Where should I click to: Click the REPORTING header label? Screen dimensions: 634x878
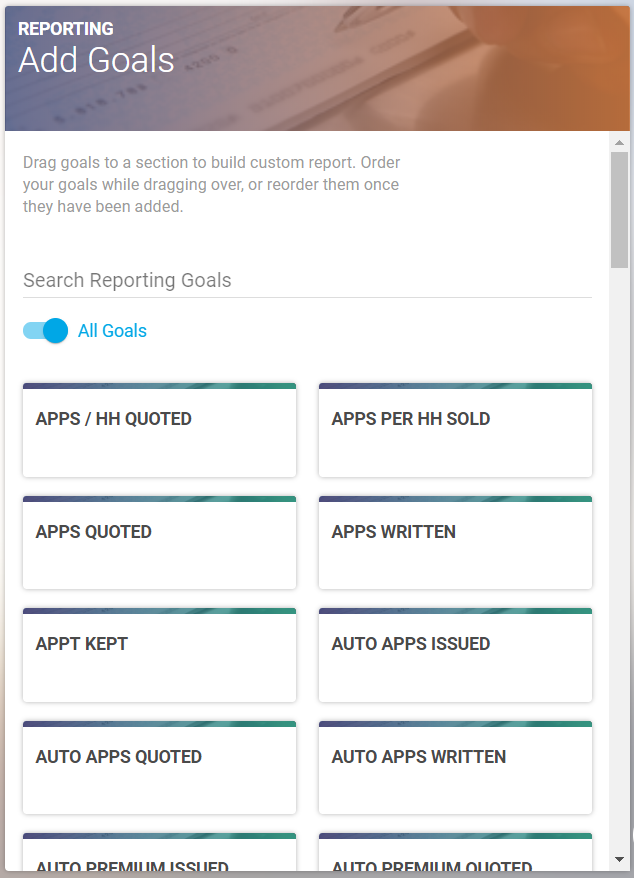coord(66,29)
